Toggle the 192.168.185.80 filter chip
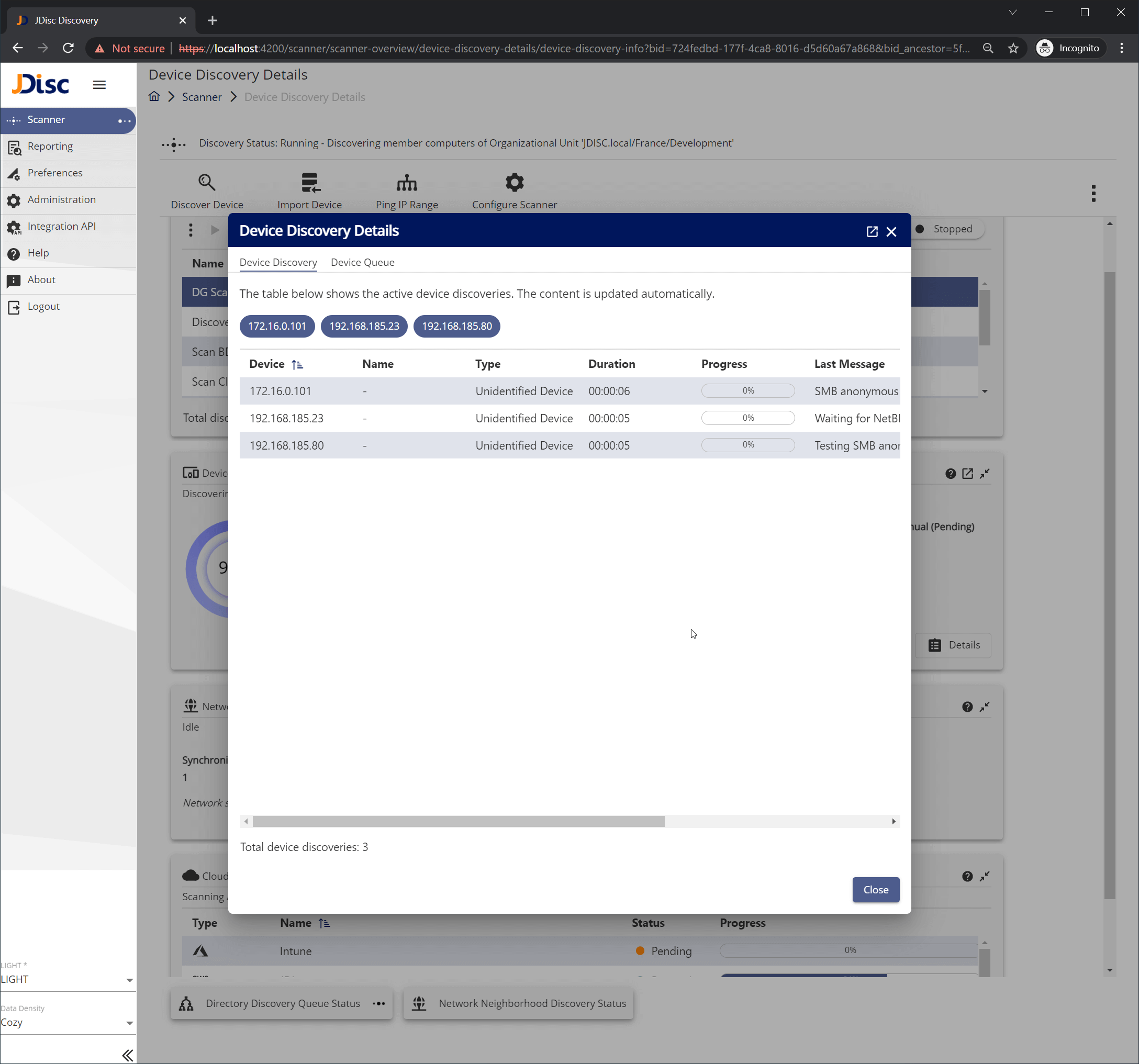This screenshot has height=1064, width=1139. click(x=456, y=326)
